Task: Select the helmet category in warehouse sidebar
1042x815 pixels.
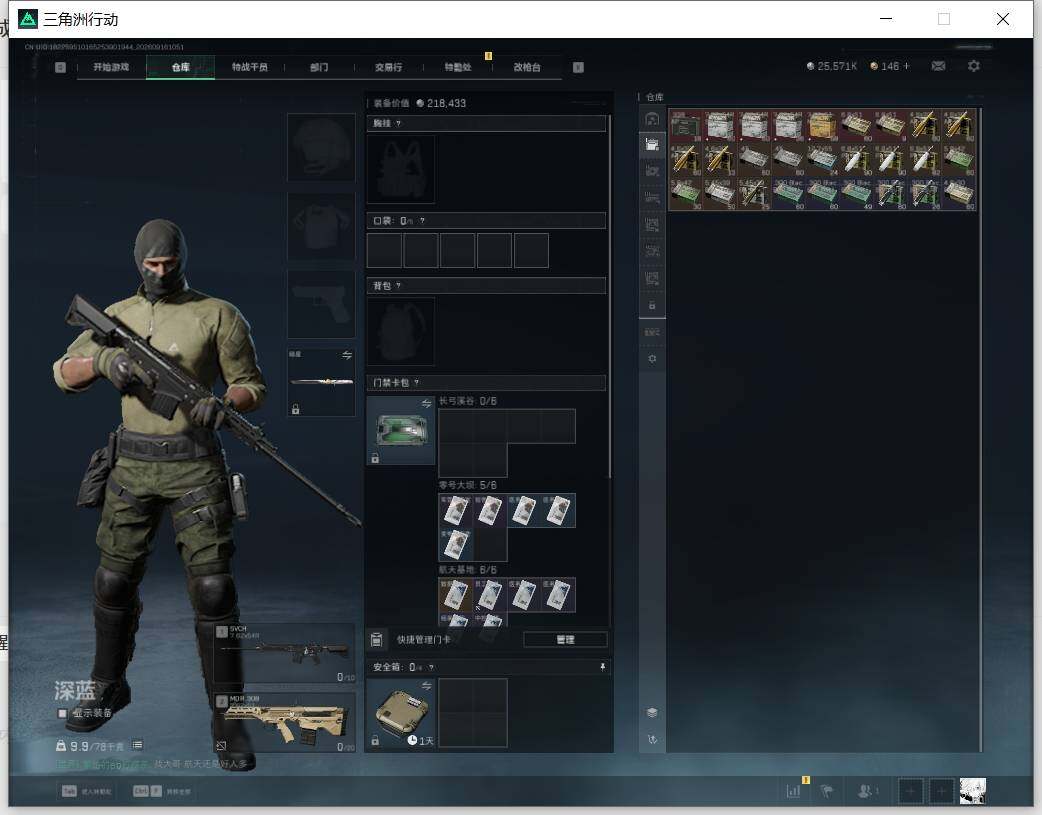Action: tap(652, 118)
